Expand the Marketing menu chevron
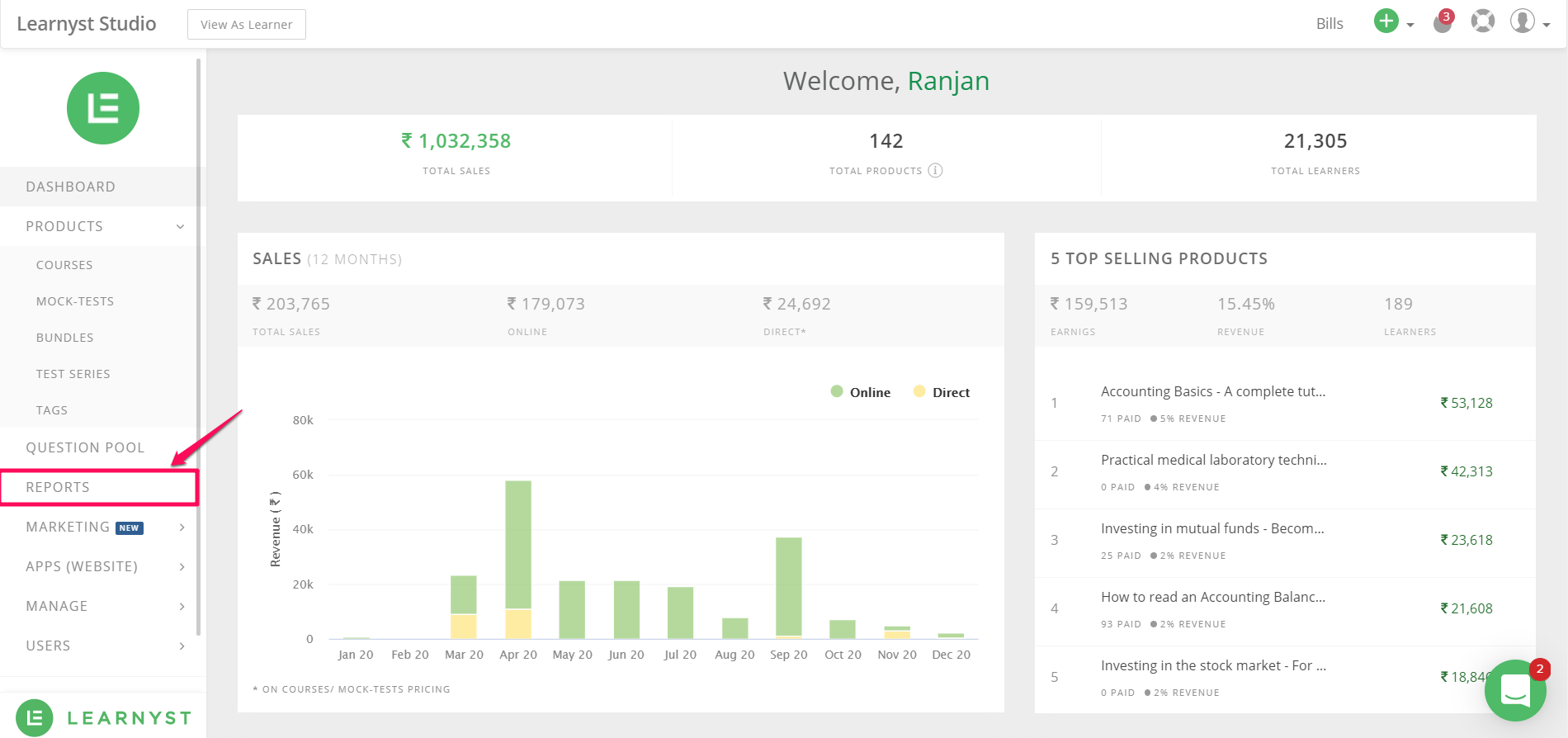 point(182,527)
